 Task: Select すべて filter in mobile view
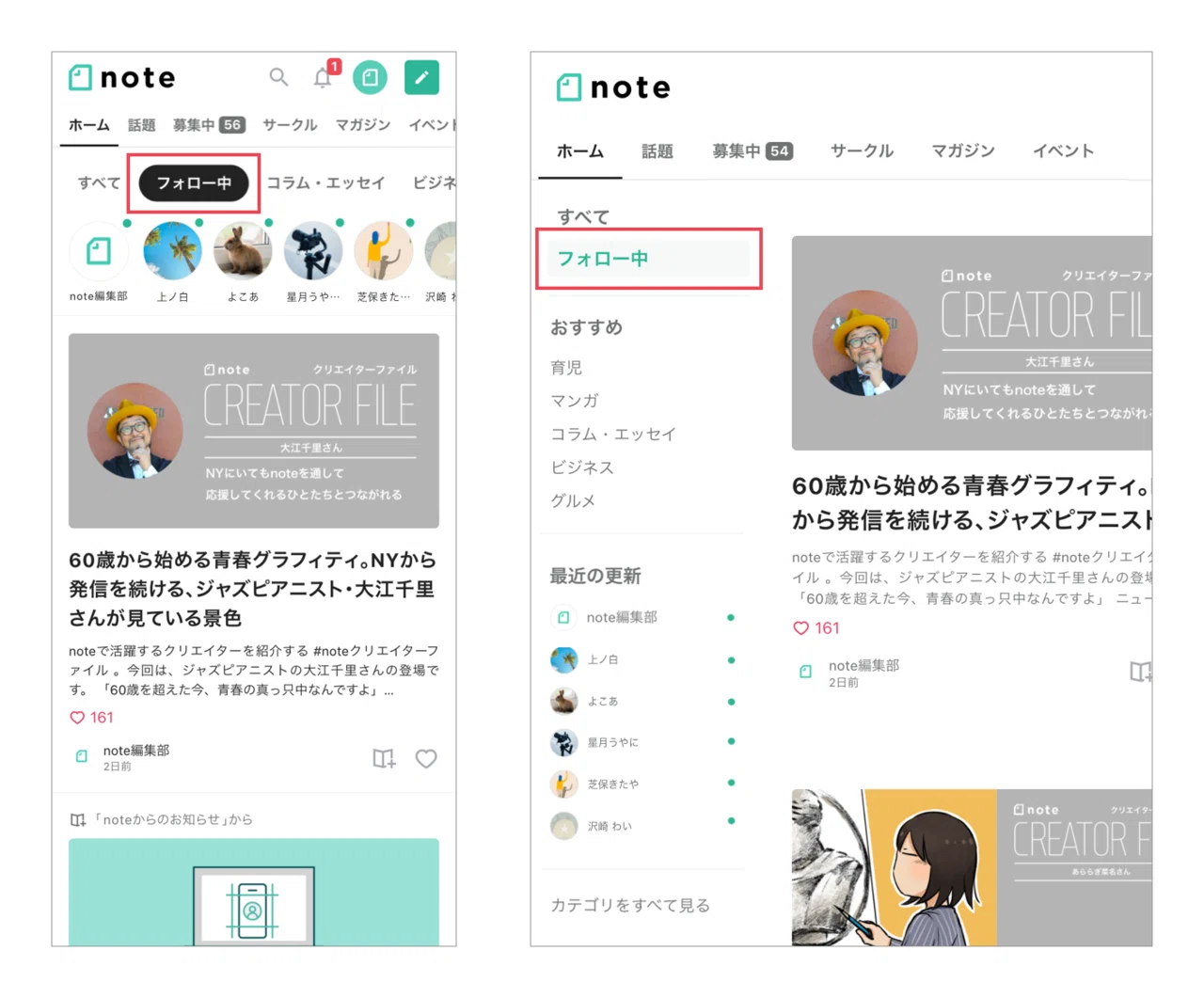[99, 182]
